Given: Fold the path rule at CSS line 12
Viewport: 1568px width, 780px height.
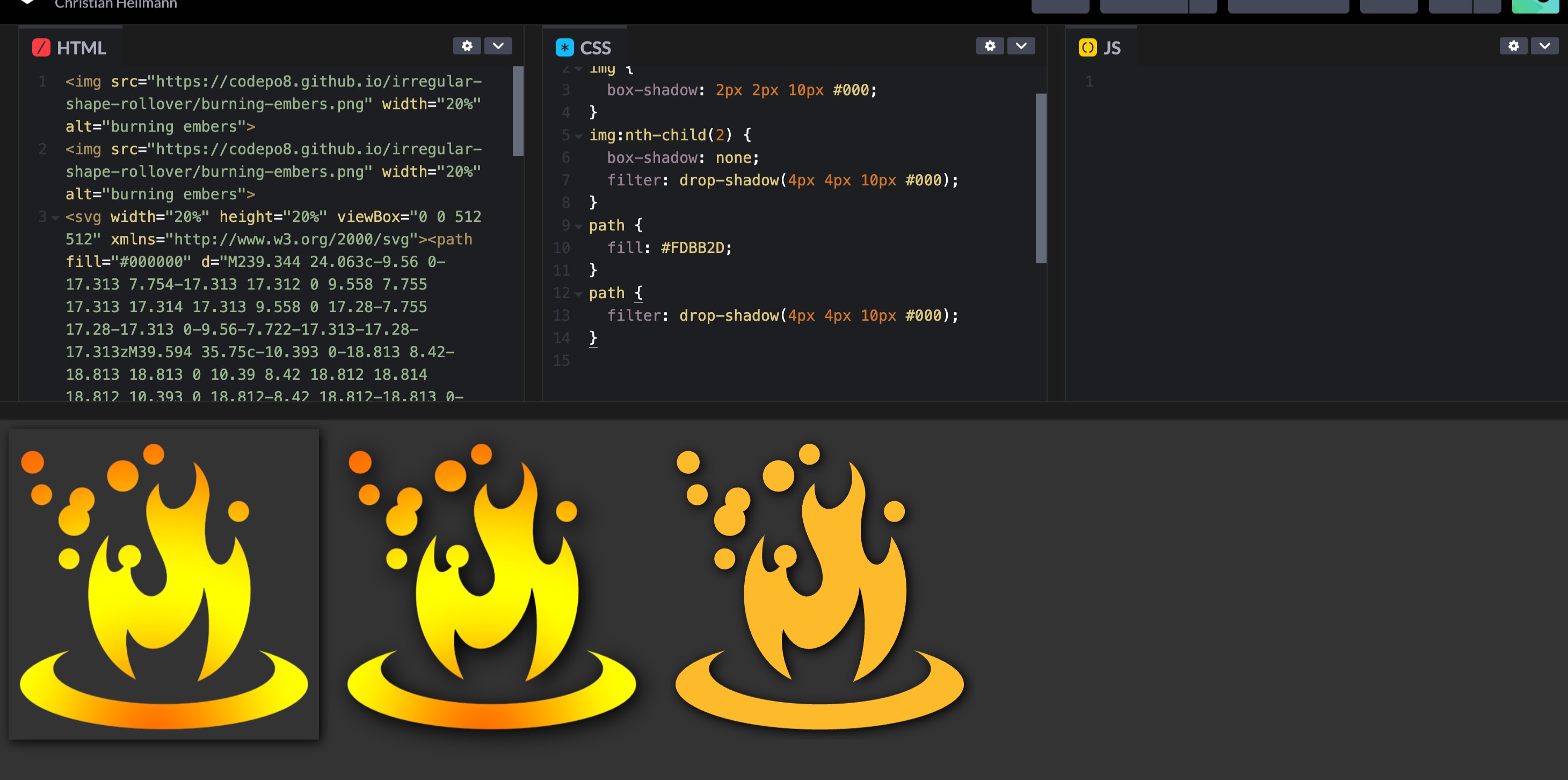Looking at the screenshot, I should [x=578, y=293].
